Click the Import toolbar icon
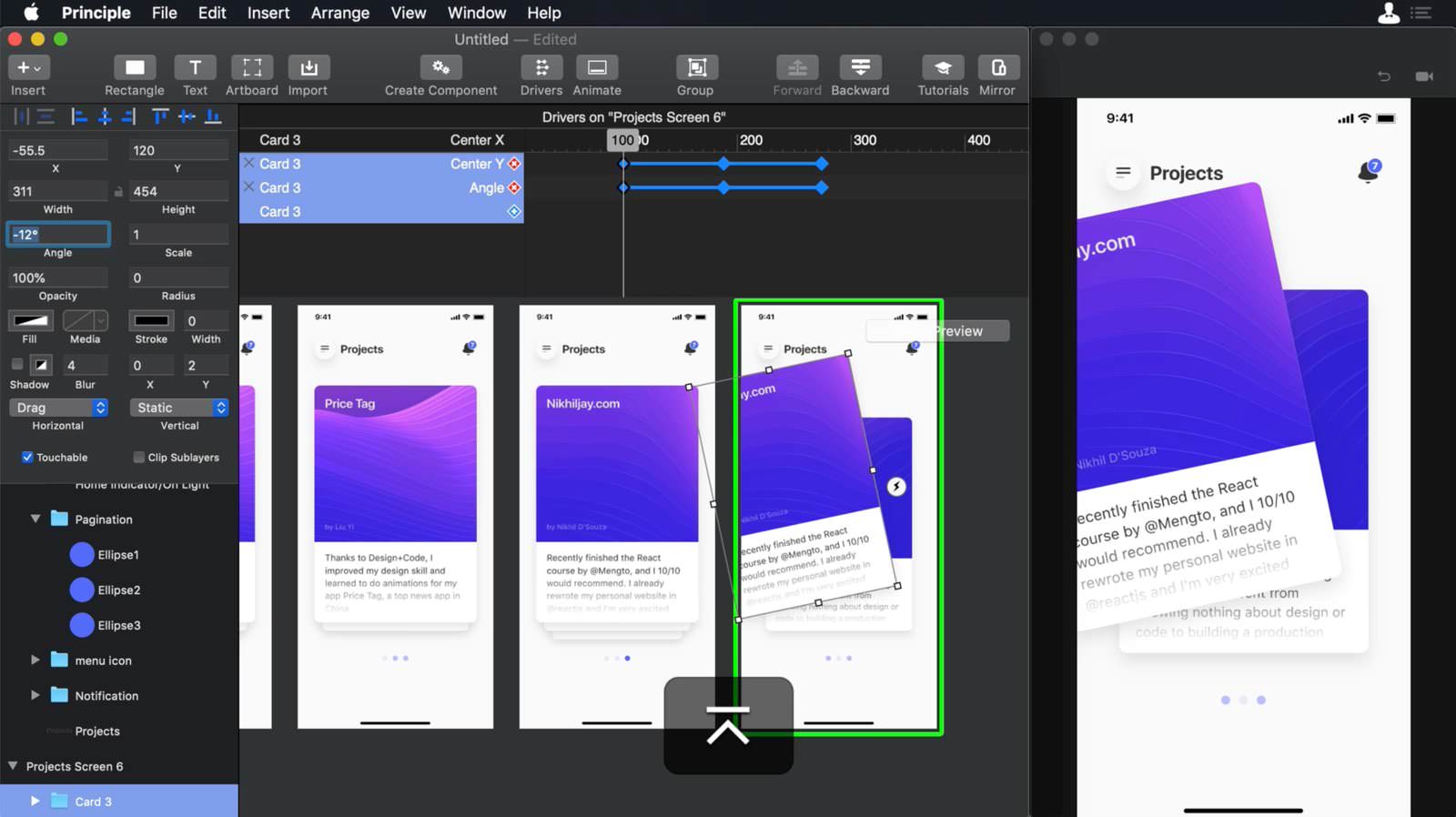1456x817 pixels. tap(308, 68)
